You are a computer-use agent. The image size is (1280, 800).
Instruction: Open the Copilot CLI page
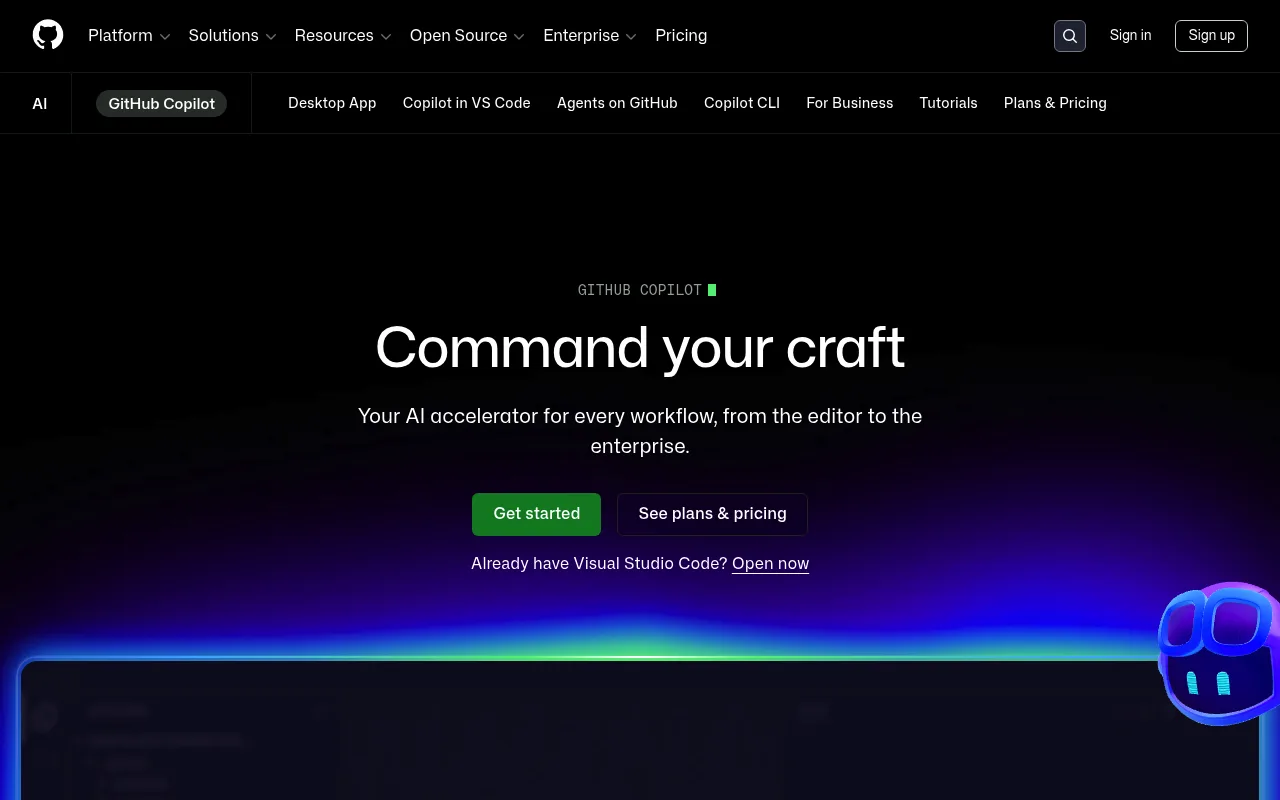(742, 103)
